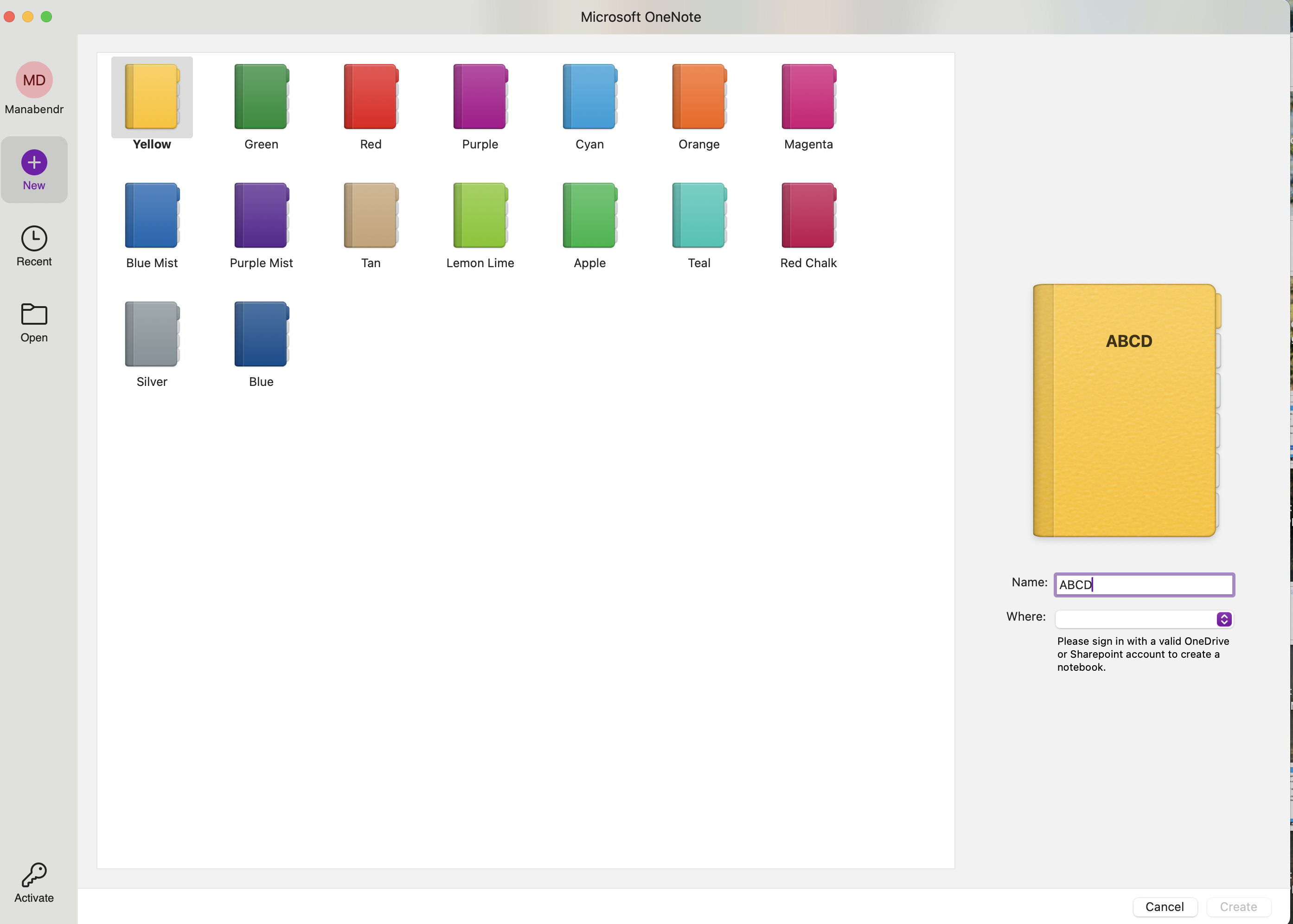Pick the Lemon Lime notebook cover

pyautogui.click(x=480, y=216)
